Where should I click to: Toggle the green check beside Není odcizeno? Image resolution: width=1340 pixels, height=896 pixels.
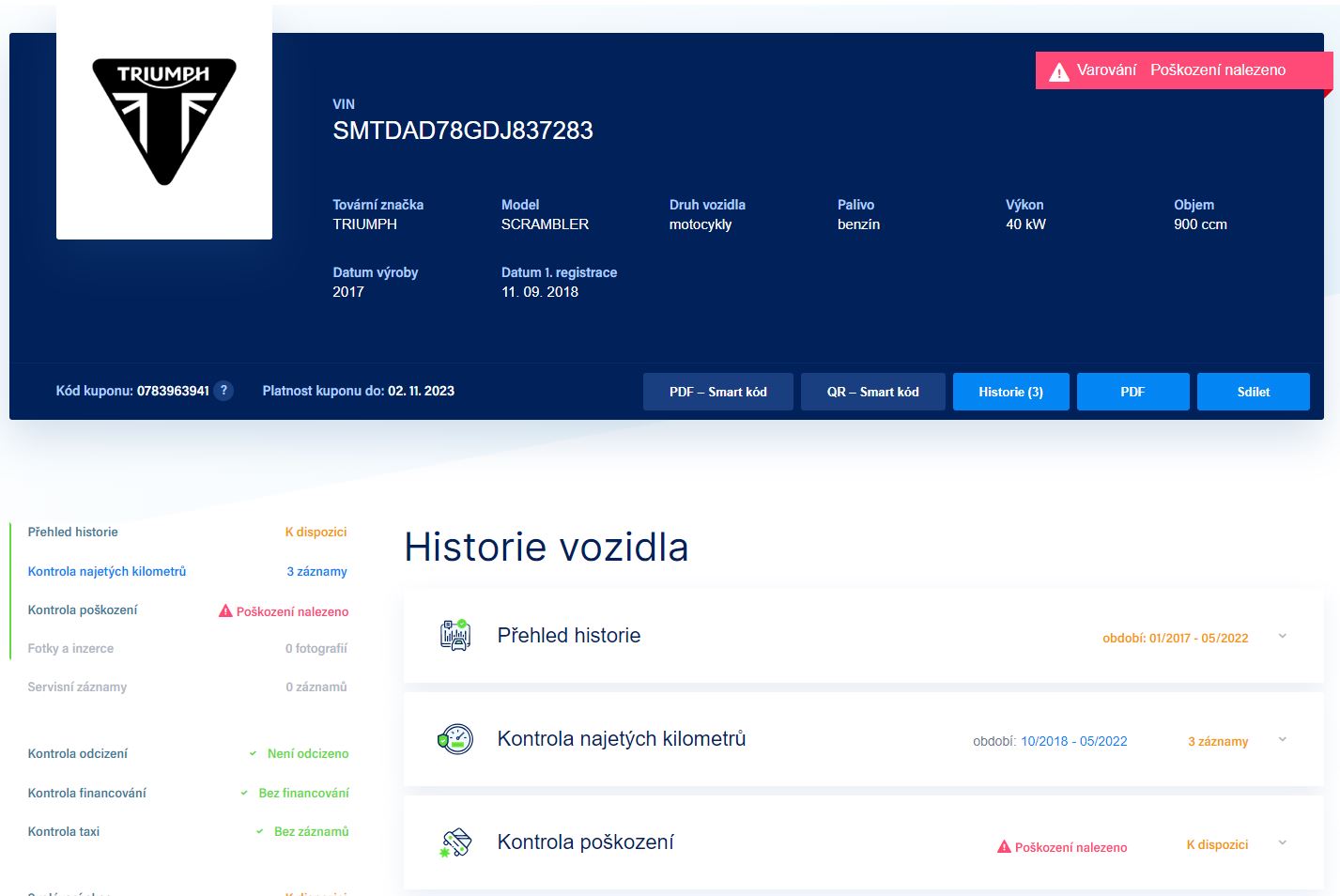(251, 753)
